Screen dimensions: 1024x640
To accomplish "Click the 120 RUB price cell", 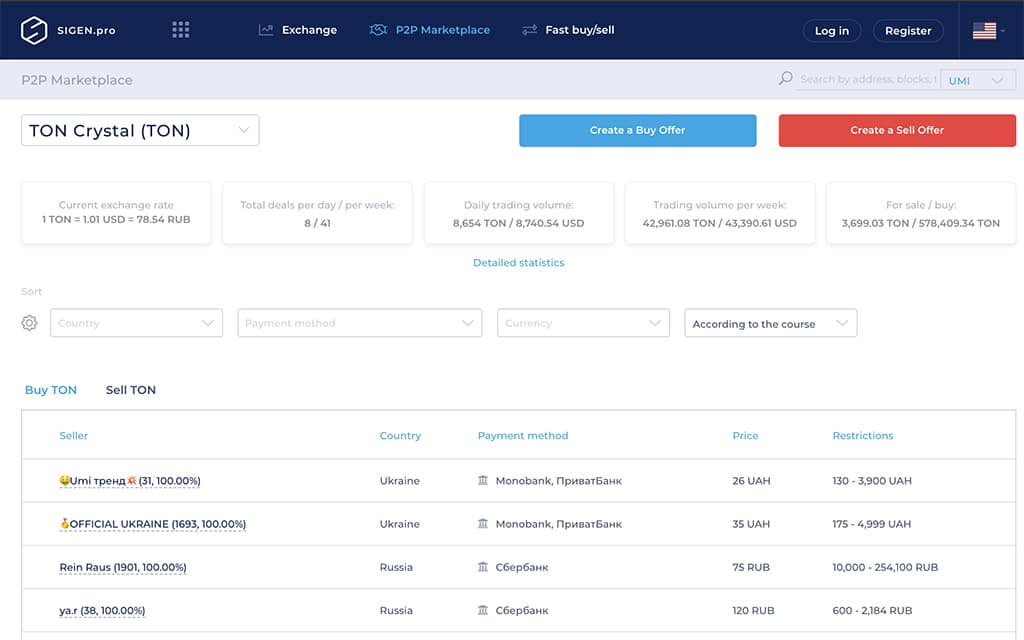I will pyautogui.click(x=753, y=610).
